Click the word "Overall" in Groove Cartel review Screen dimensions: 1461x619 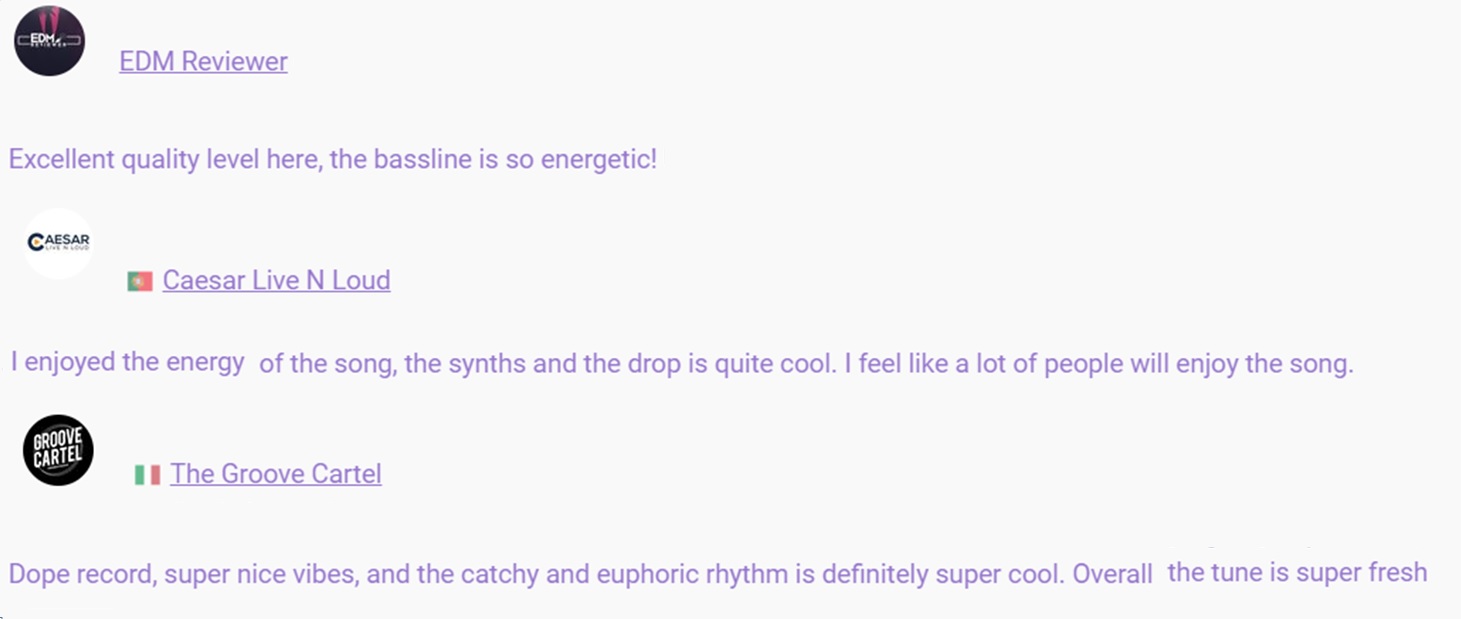1113,574
